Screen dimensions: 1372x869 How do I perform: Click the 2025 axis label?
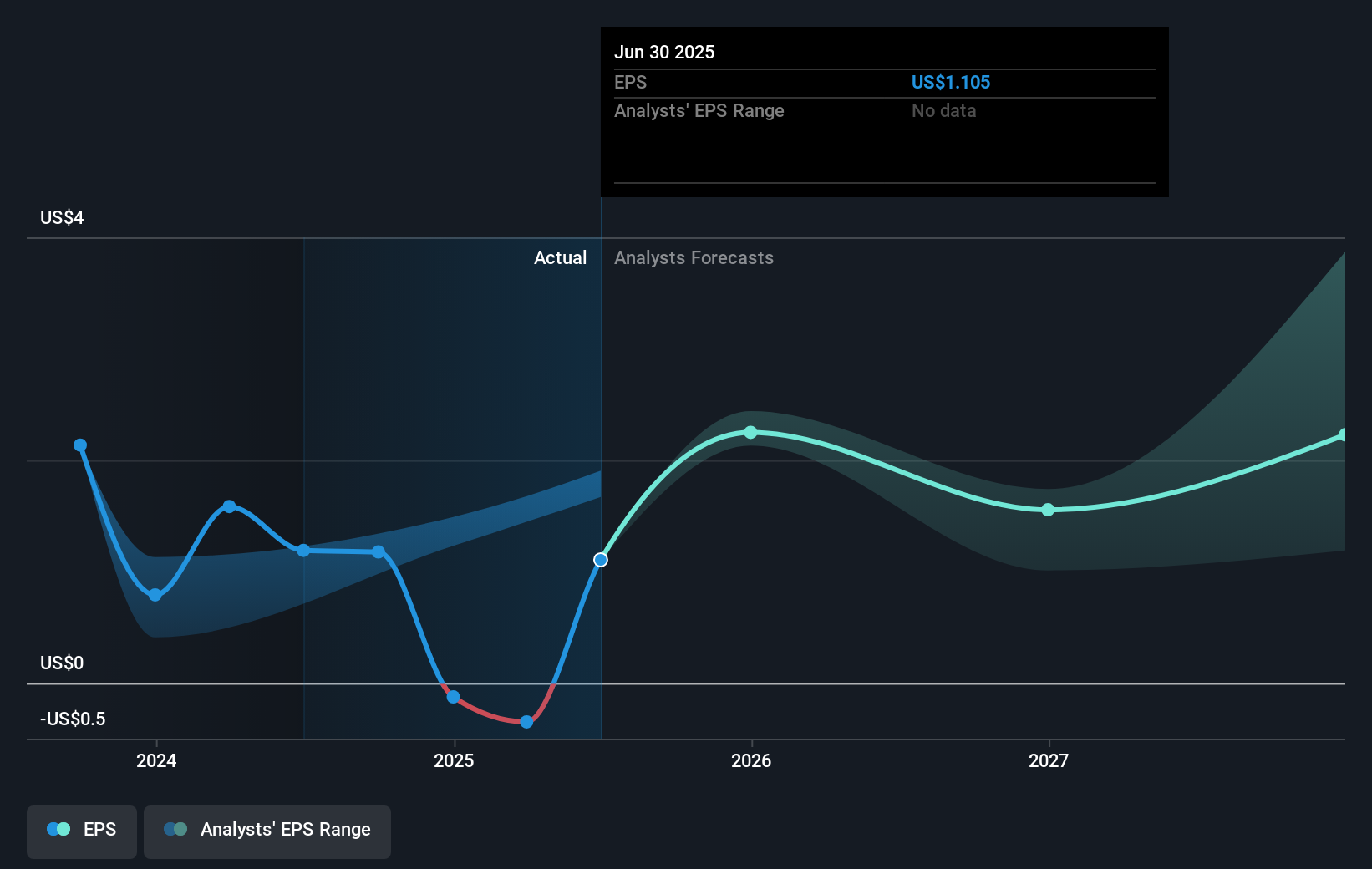tap(453, 760)
